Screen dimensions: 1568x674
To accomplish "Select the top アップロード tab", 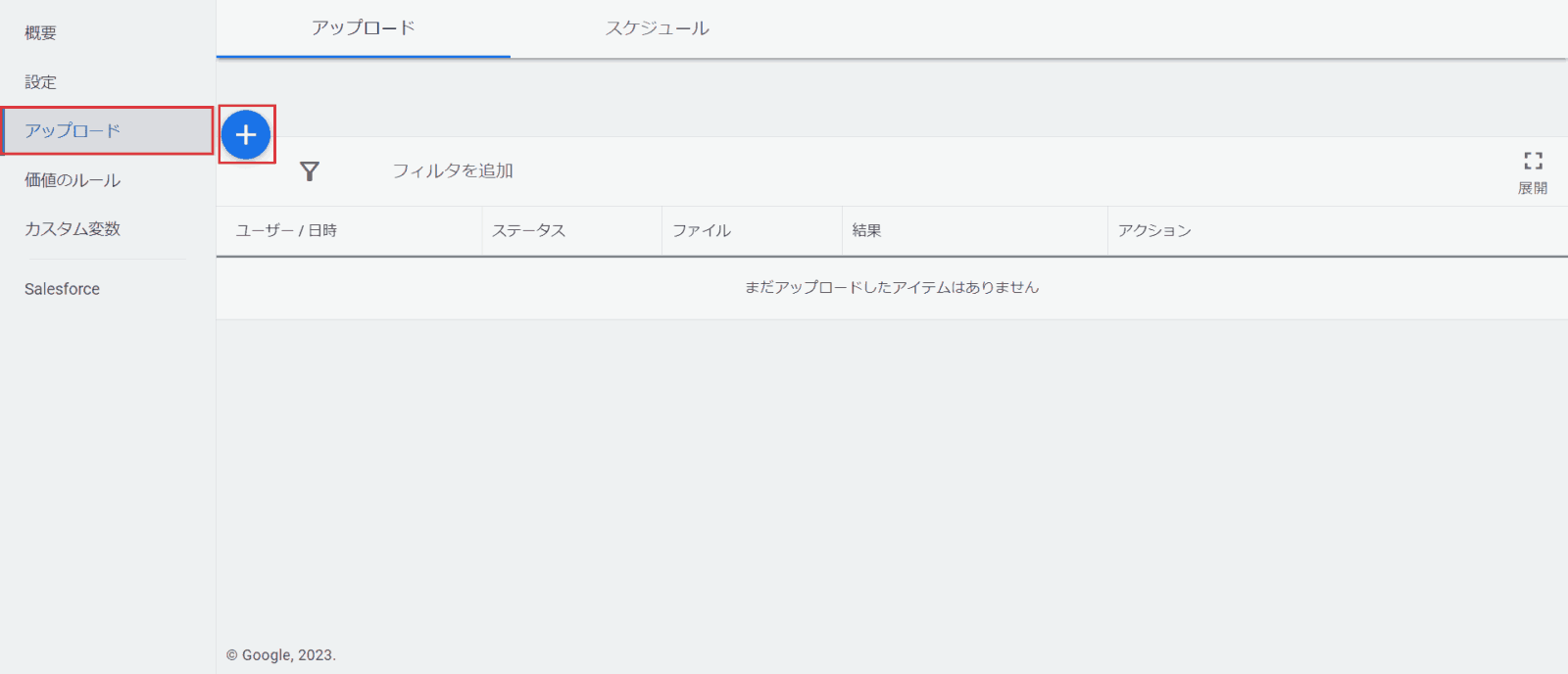I will coord(363,28).
